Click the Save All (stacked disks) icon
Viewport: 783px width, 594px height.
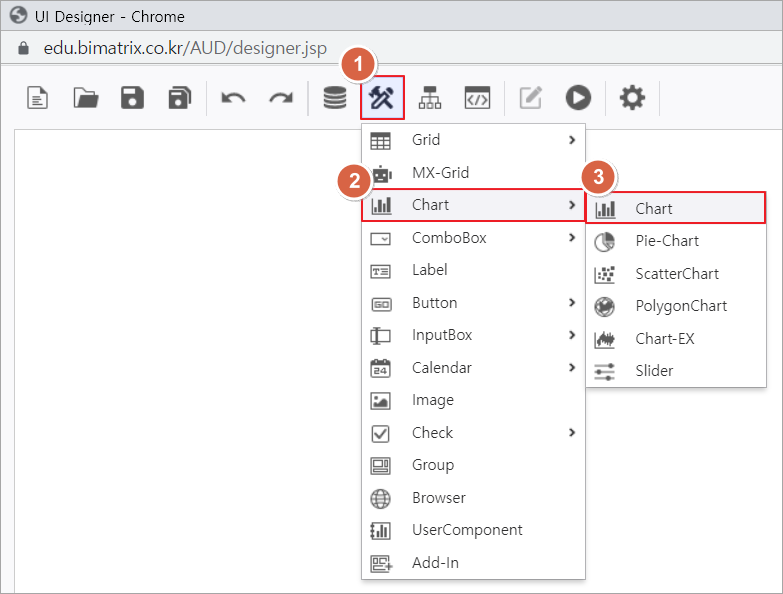coord(180,97)
